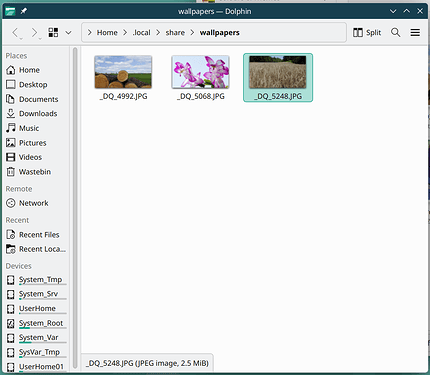This screenshot has height=375, width=430.
Task: Open Music in Places panel
Action: (37, 128)
